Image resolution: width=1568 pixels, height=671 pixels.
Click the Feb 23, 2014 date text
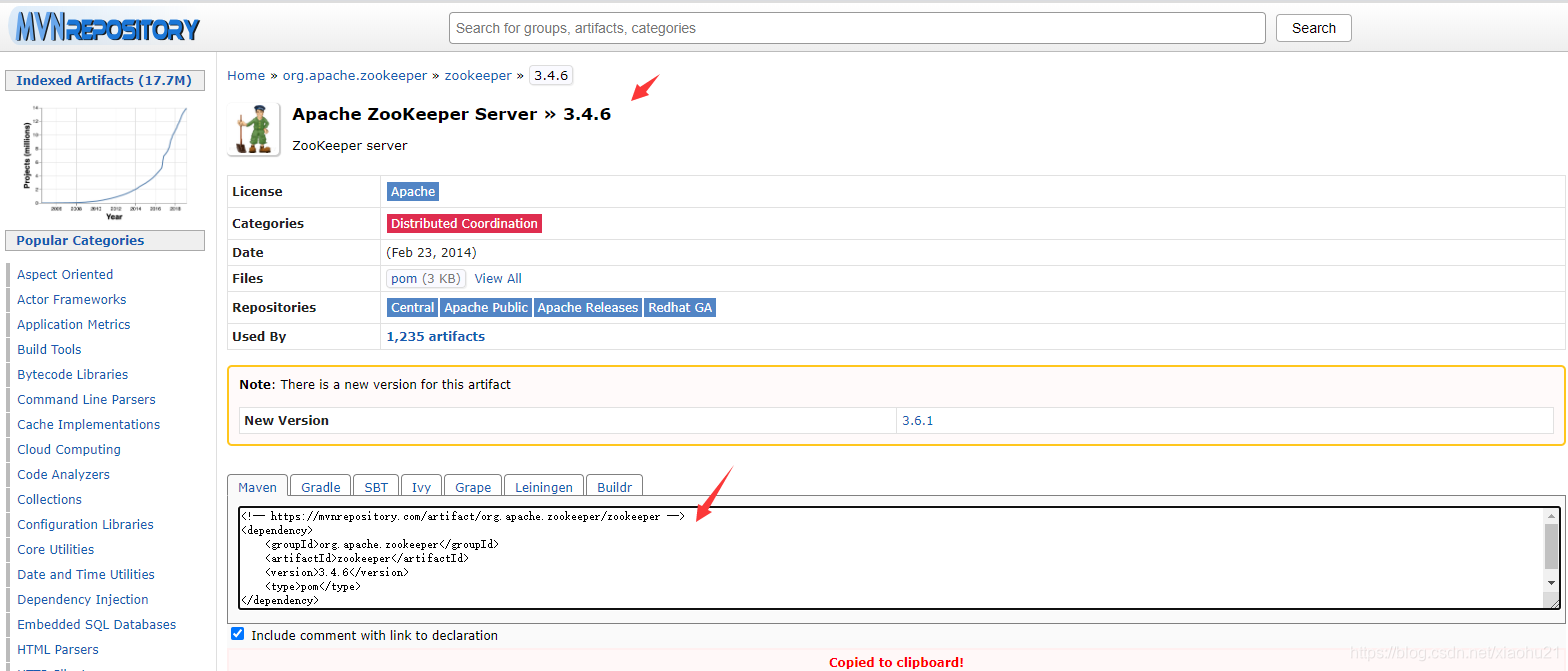coord(432,252)
